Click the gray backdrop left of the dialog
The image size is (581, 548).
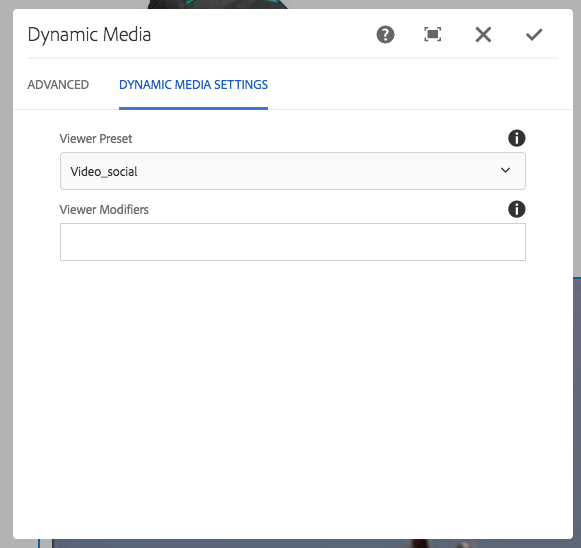6,274
